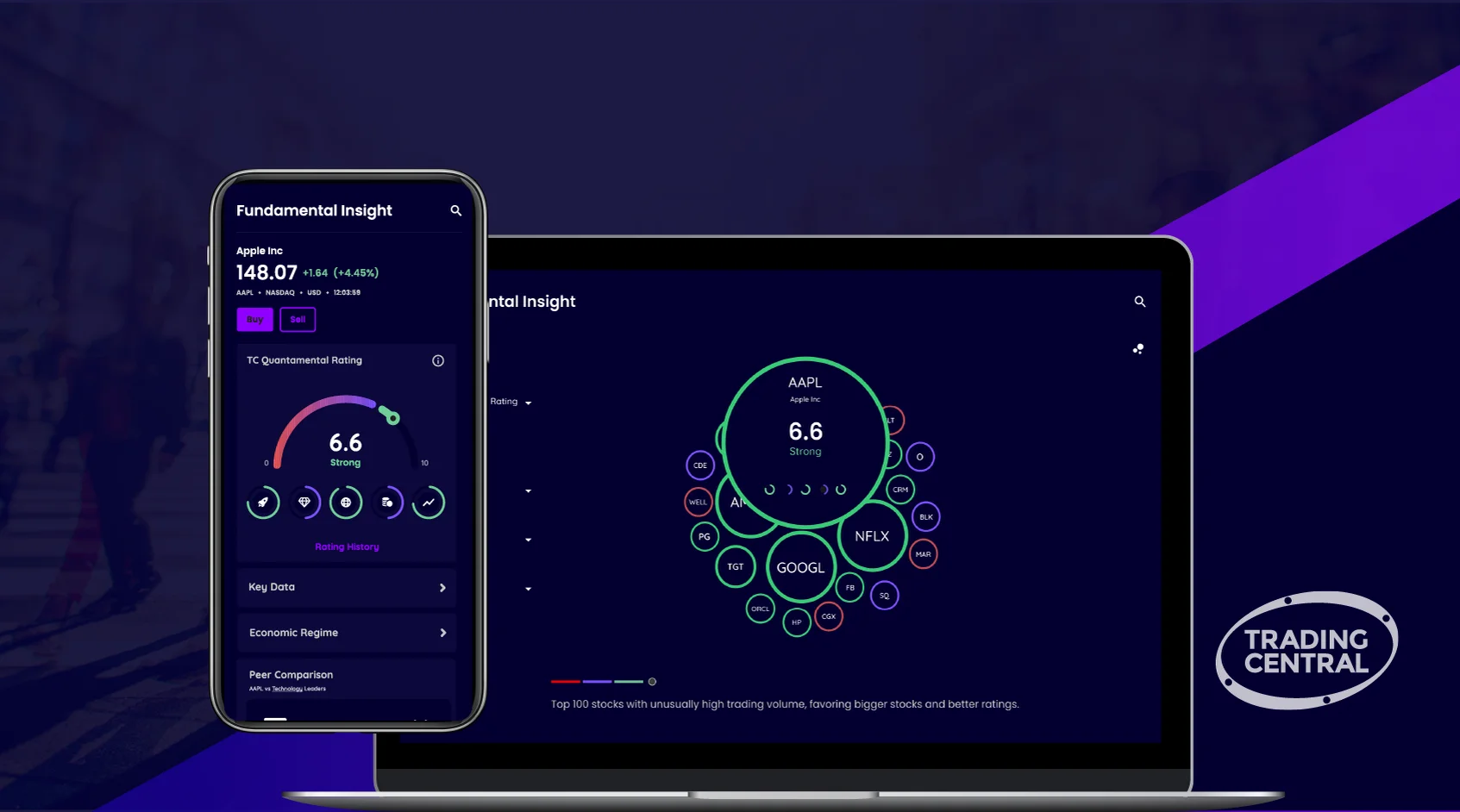Select the large AAPL bubble
Image resolution: width=1460 pixels, height=812 pixels.
805,441
